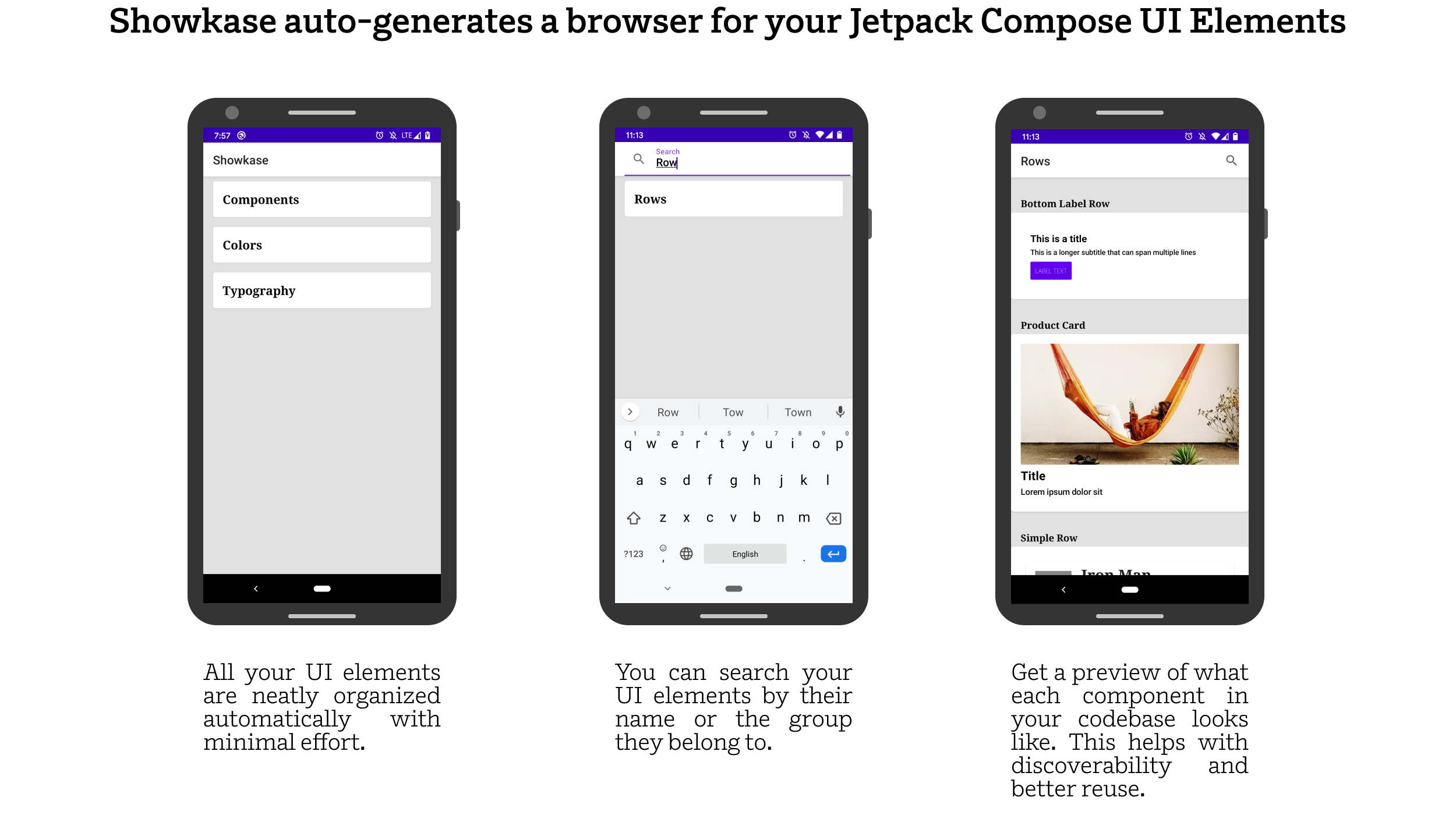Click the Product Card thumbnail image

(1130, 404)
